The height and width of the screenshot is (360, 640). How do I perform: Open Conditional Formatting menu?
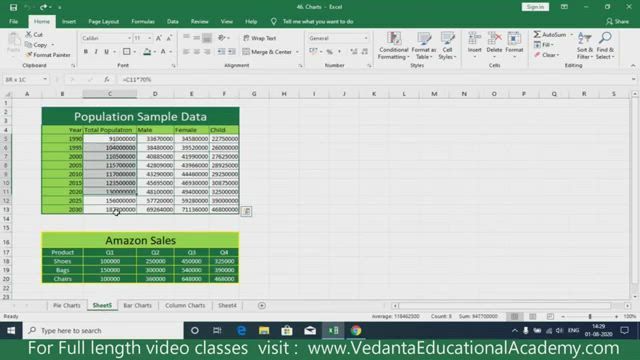coord(393,46)
